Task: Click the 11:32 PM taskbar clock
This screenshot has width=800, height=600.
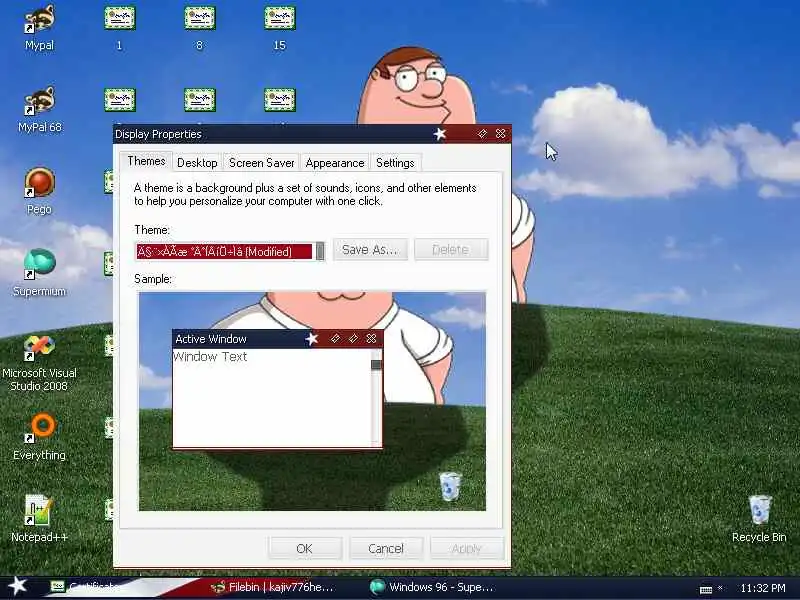Action: click(x=763, y=588)
